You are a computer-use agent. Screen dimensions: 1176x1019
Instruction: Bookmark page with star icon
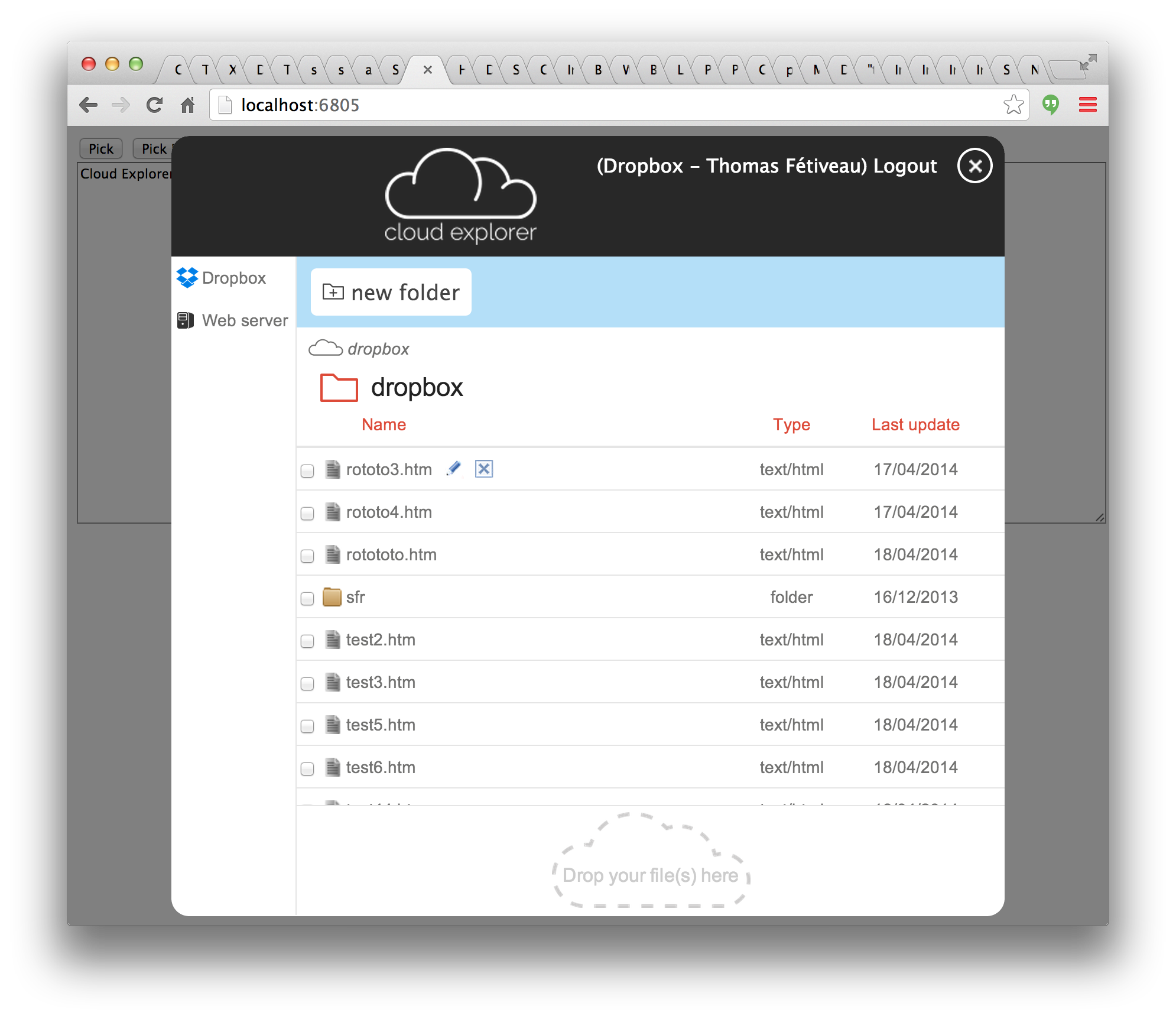coord(1013,105)
